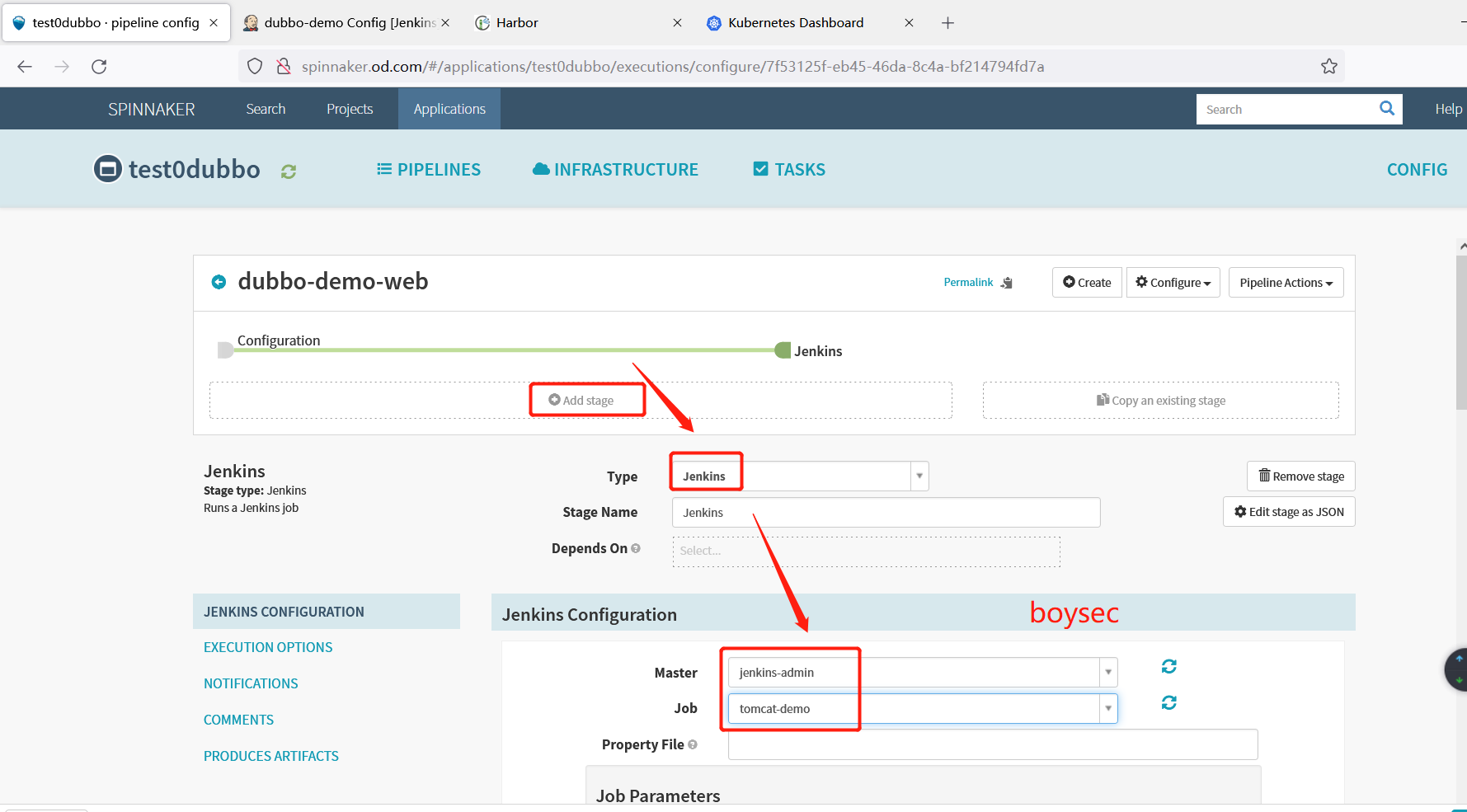Go to the PIPELINES section
Screen dimensions: 1467x812
point(429,170)
